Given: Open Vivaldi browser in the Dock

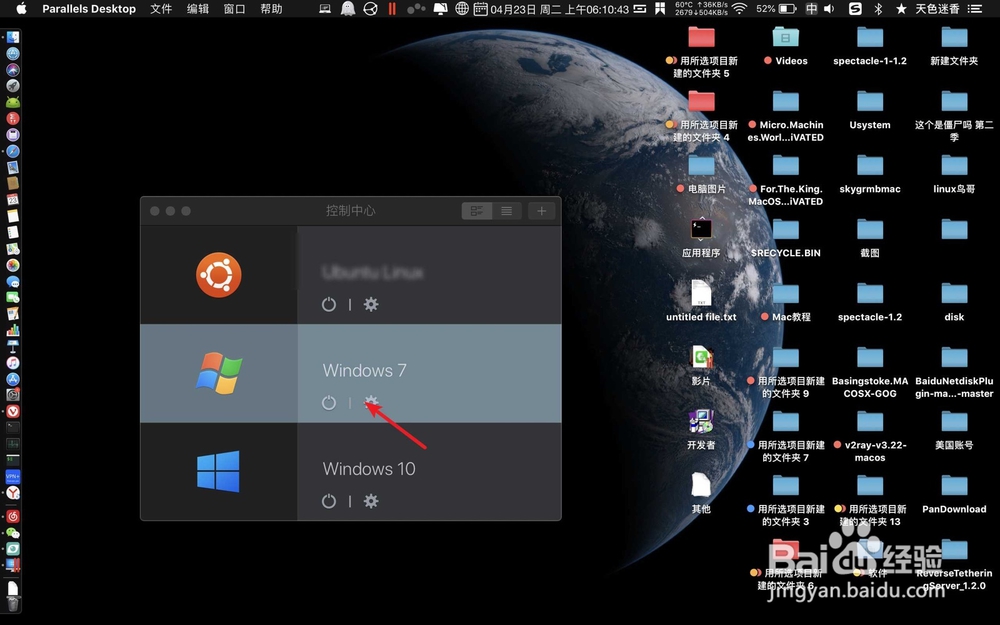Looking at the screenshot, I should pos(13,411).
